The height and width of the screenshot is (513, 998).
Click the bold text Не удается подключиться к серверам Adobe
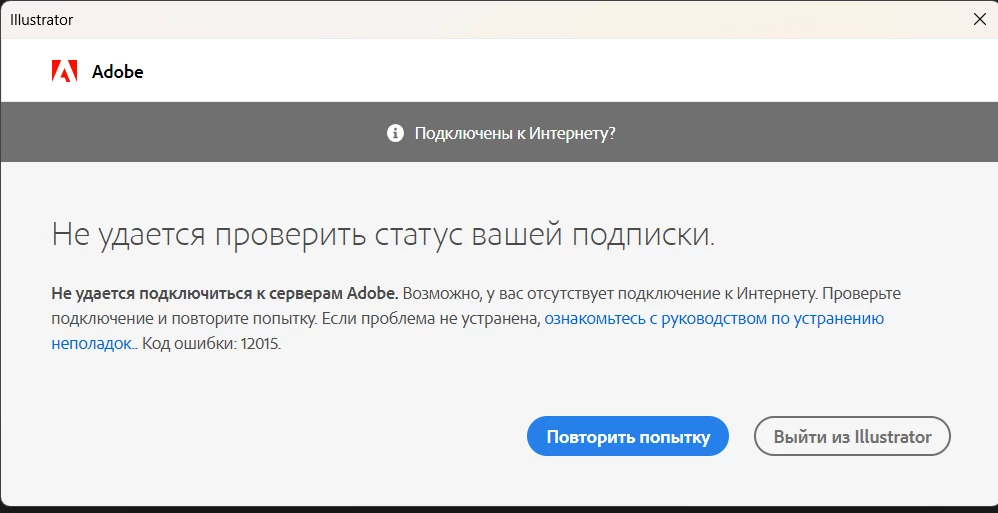point(225,294)
